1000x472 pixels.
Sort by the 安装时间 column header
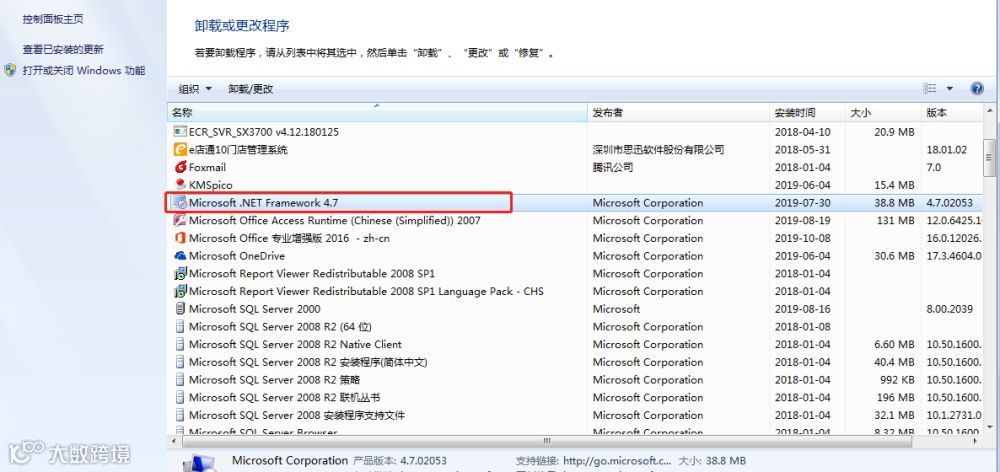[x=807, y=113]
